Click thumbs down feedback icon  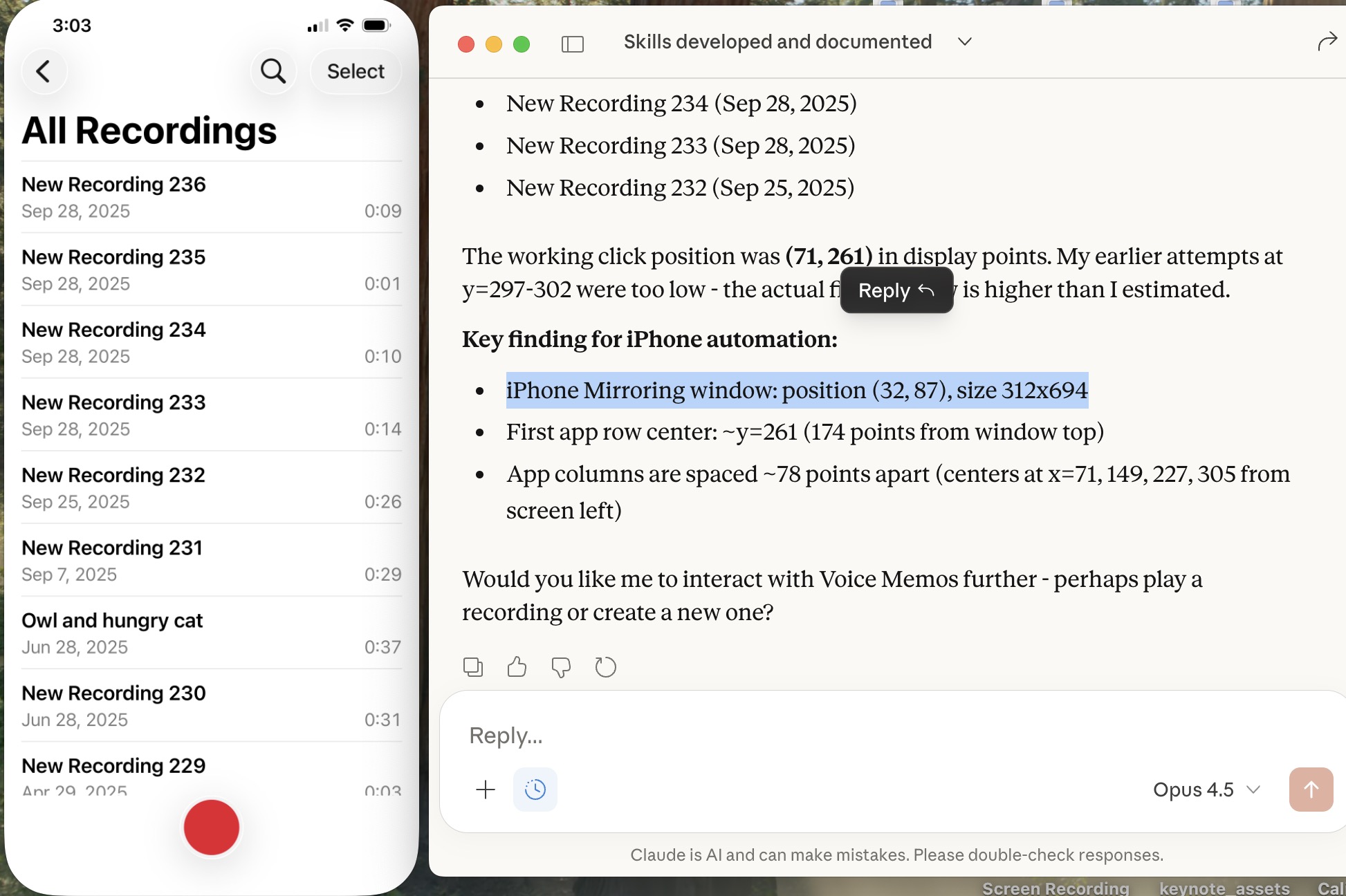(561, 667)
